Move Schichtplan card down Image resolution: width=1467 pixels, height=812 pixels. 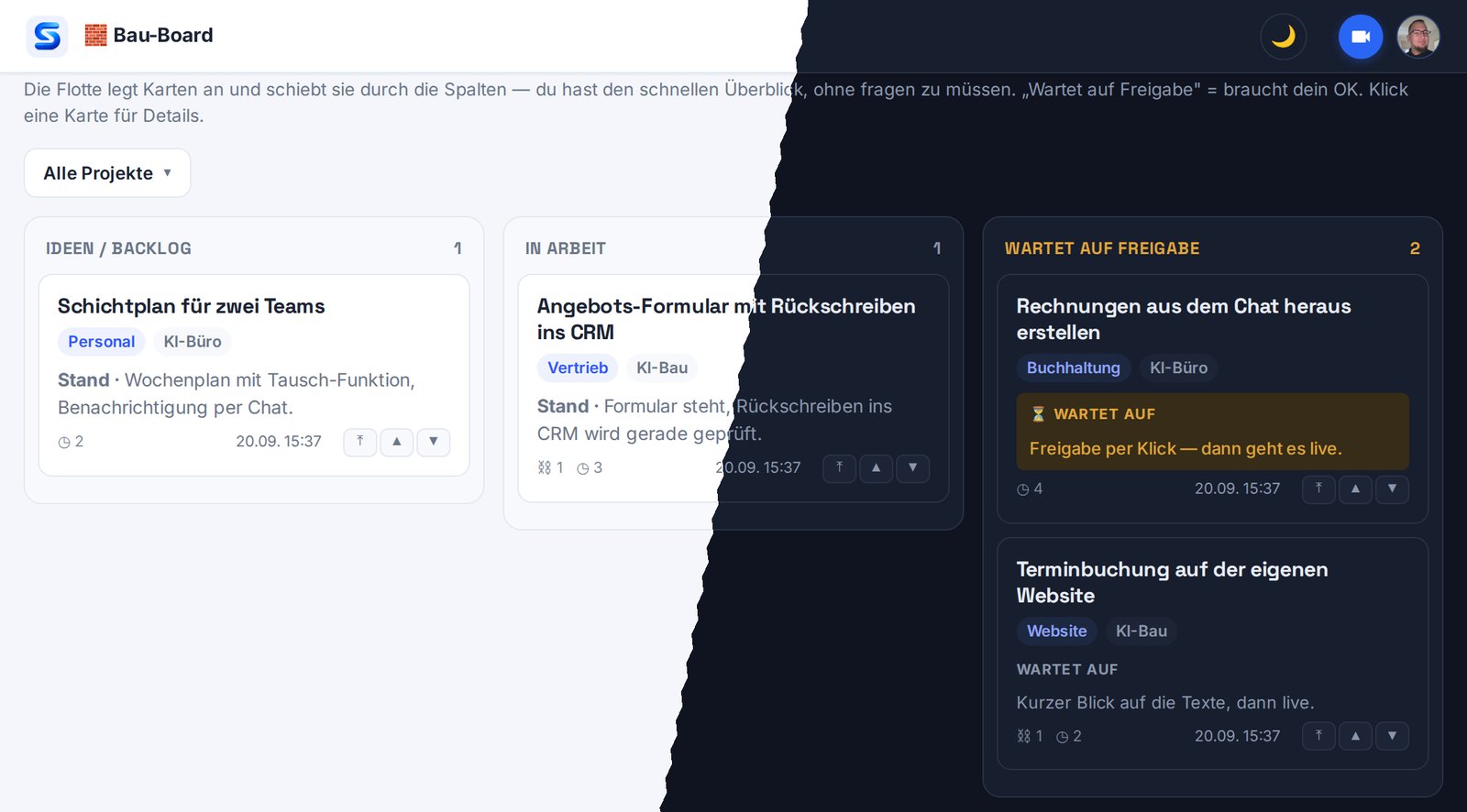(434, 442)
